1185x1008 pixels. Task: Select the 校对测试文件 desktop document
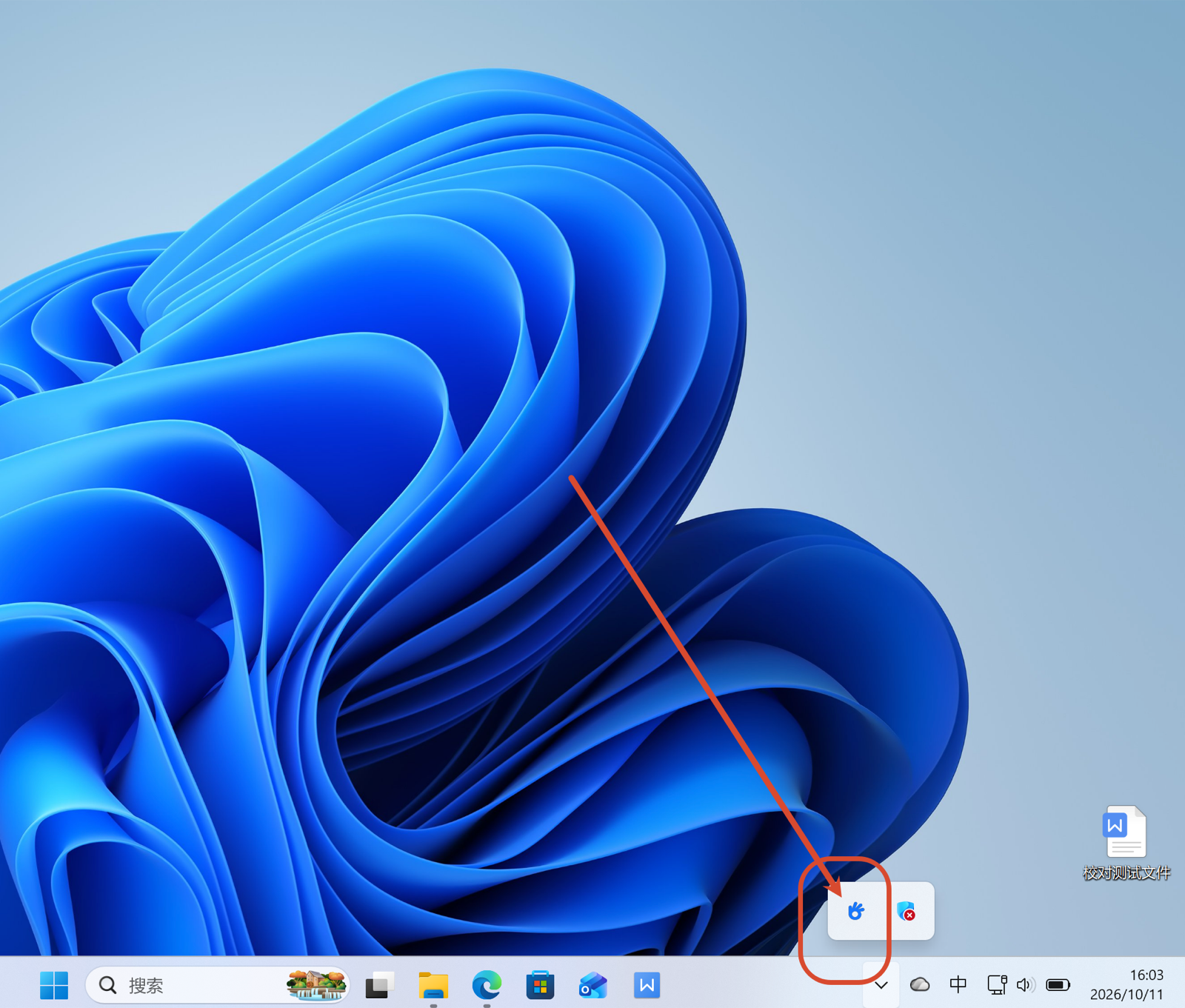click(x=1126, y=844)
